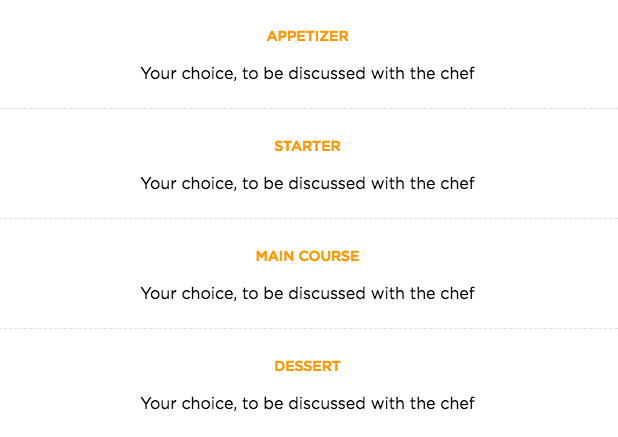This screenshot has width=618, height=437.
Task: Select the DESSERT heading
Action: tap(307, 366)
